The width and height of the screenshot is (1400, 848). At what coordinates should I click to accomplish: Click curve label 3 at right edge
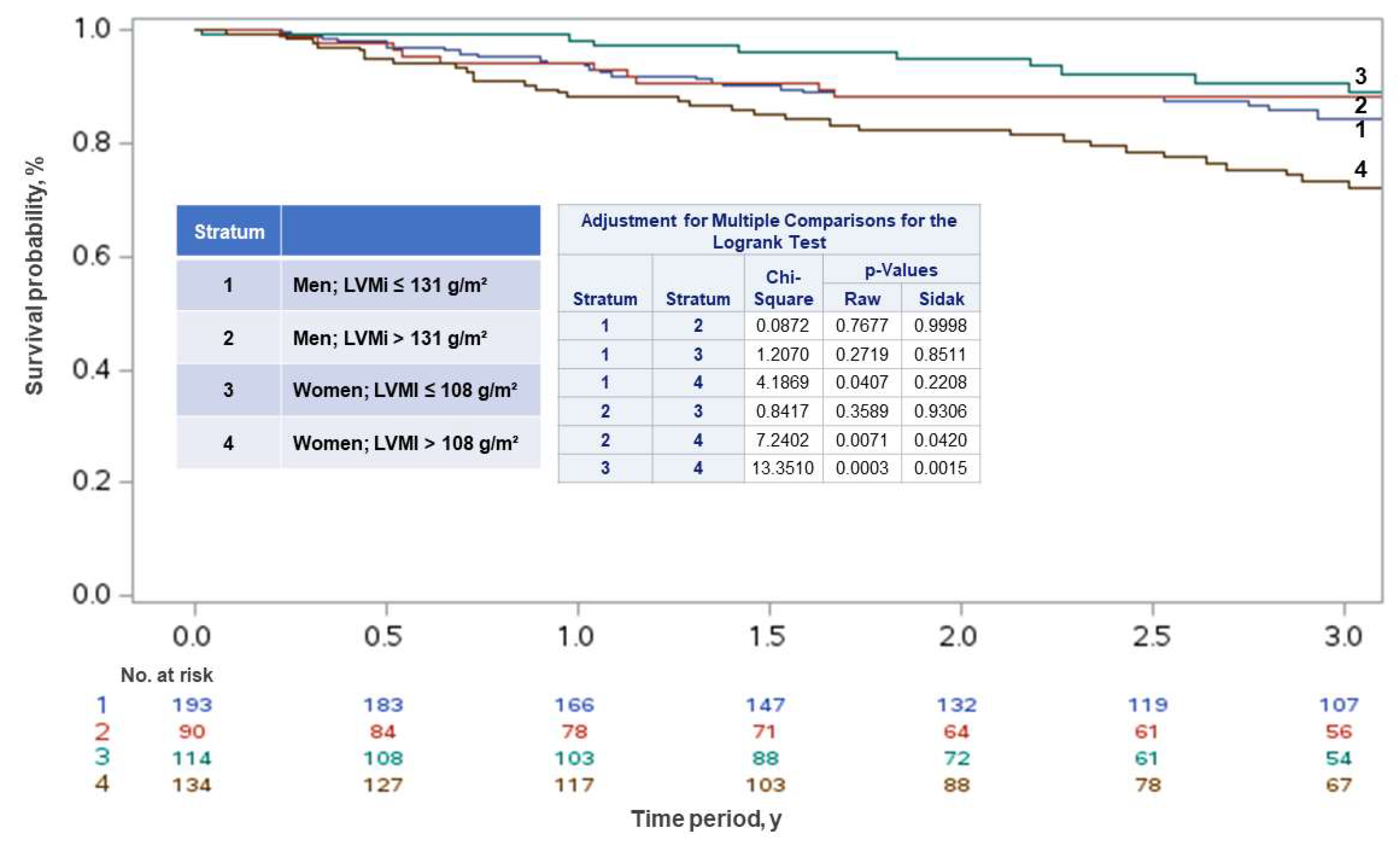1360,76
